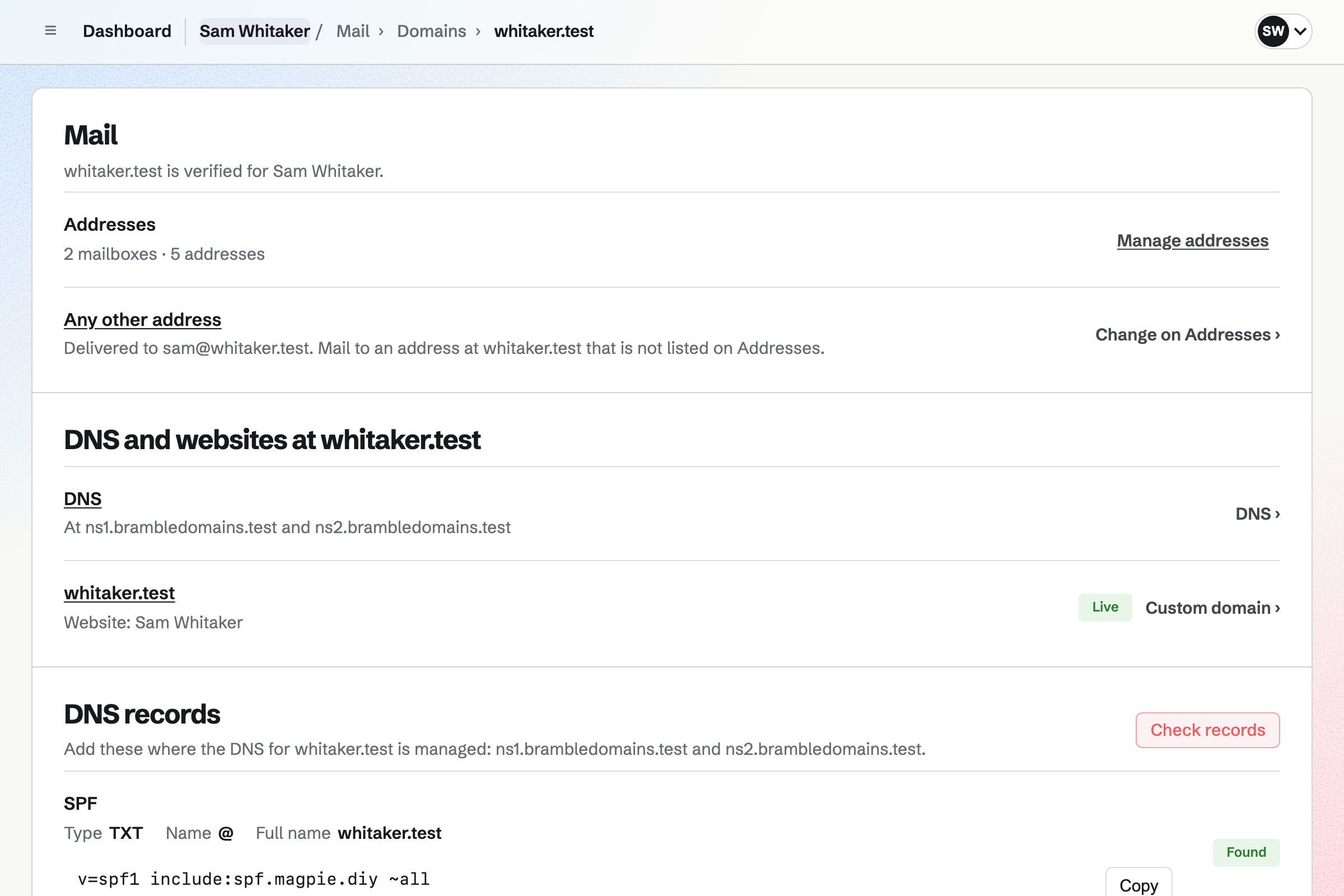Screen dimensions: 1344x896
Task: Select the record Type value TXT
Action: point(127,833)
